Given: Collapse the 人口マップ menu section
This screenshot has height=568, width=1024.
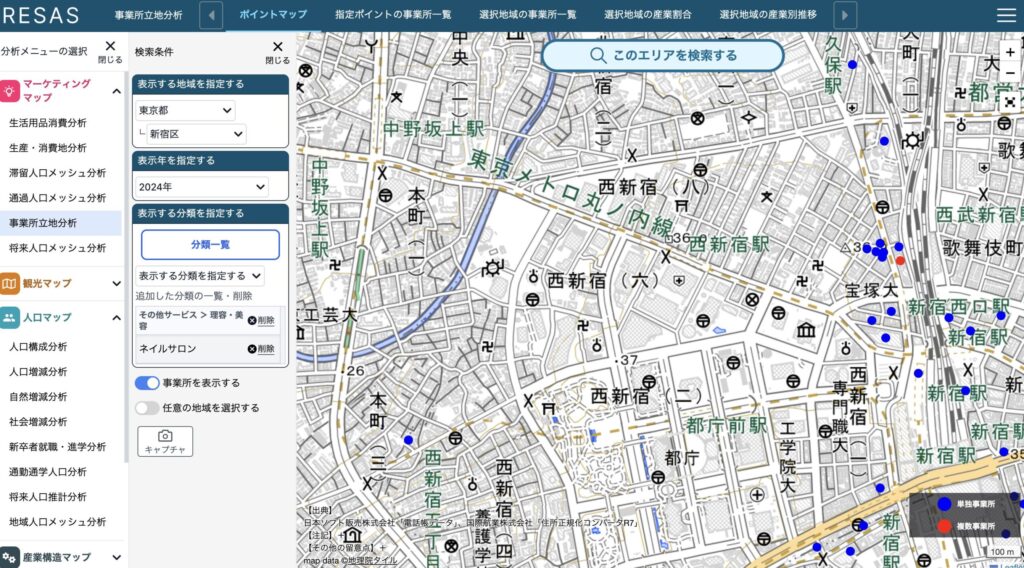Looking at the screenshot, I should [116, 318].
